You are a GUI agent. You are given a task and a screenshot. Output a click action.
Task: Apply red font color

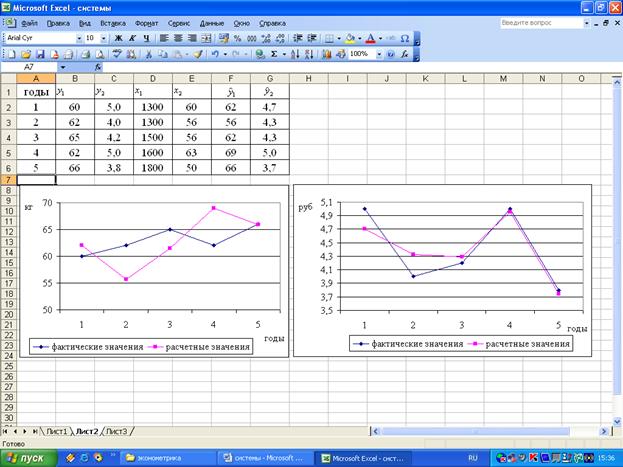pyautogui.click(x=370, y=39)
